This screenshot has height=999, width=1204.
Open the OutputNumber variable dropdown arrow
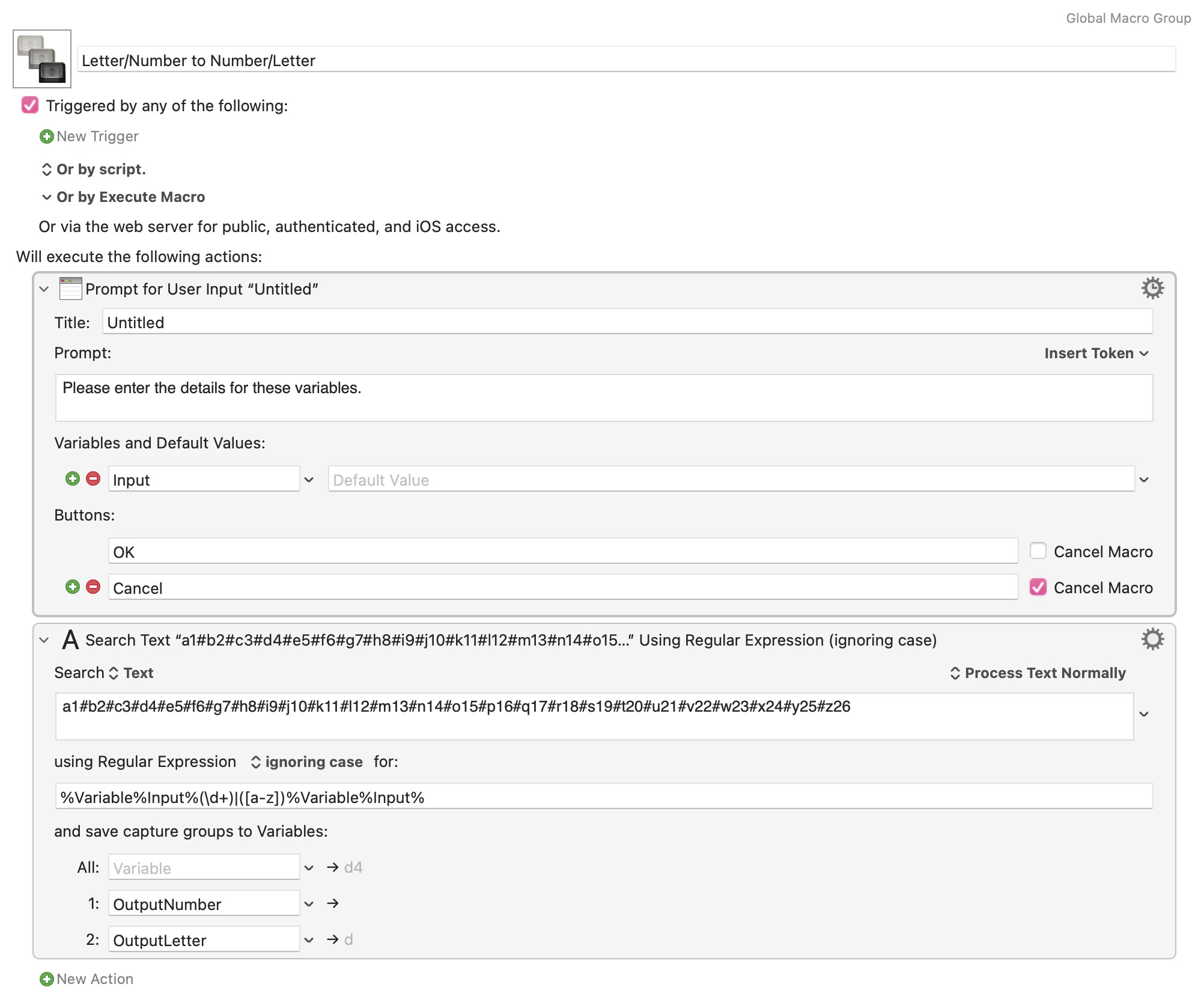coord(309,904)
